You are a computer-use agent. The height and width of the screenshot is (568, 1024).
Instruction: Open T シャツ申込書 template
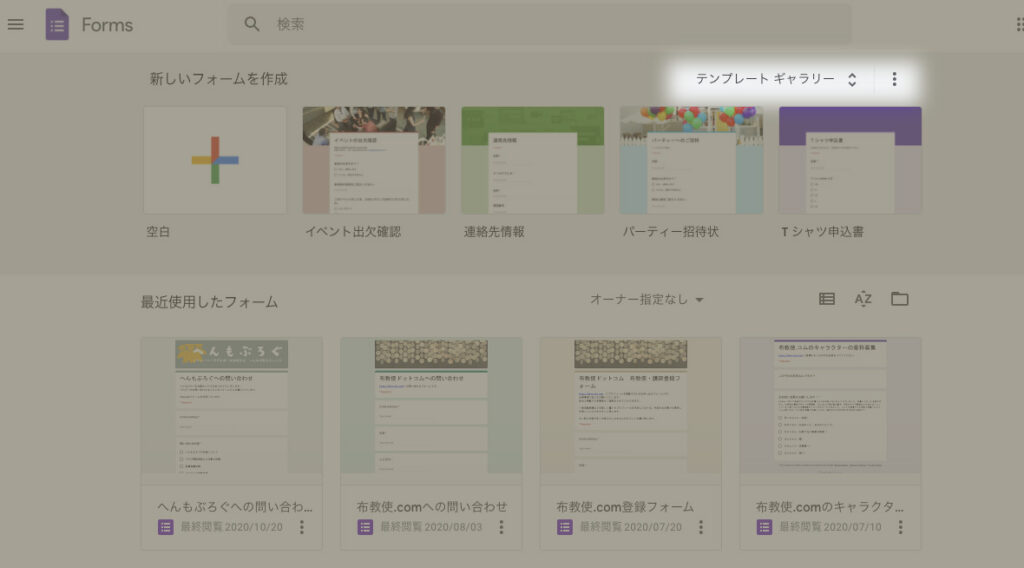point(850,161)
